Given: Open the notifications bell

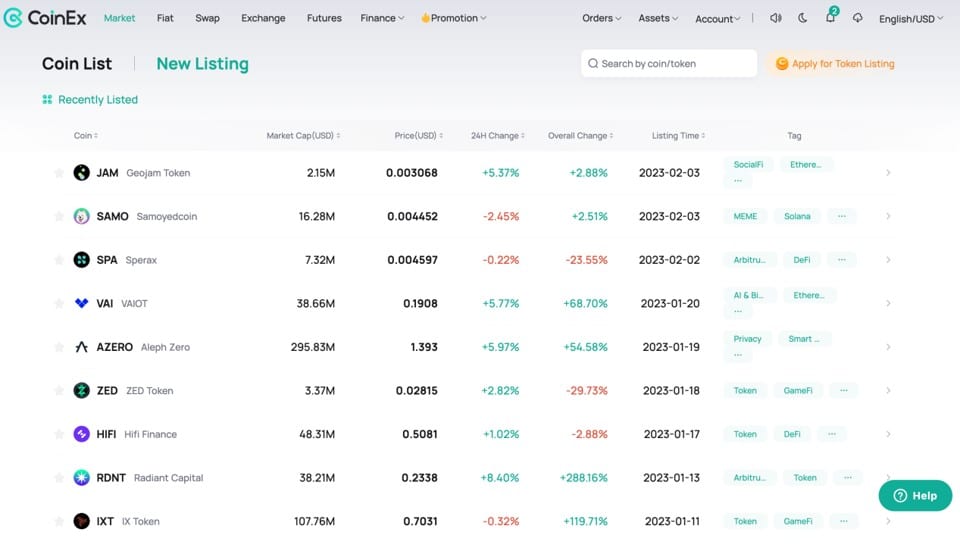Looking at the screenshot, I should (x=830, y=18).
